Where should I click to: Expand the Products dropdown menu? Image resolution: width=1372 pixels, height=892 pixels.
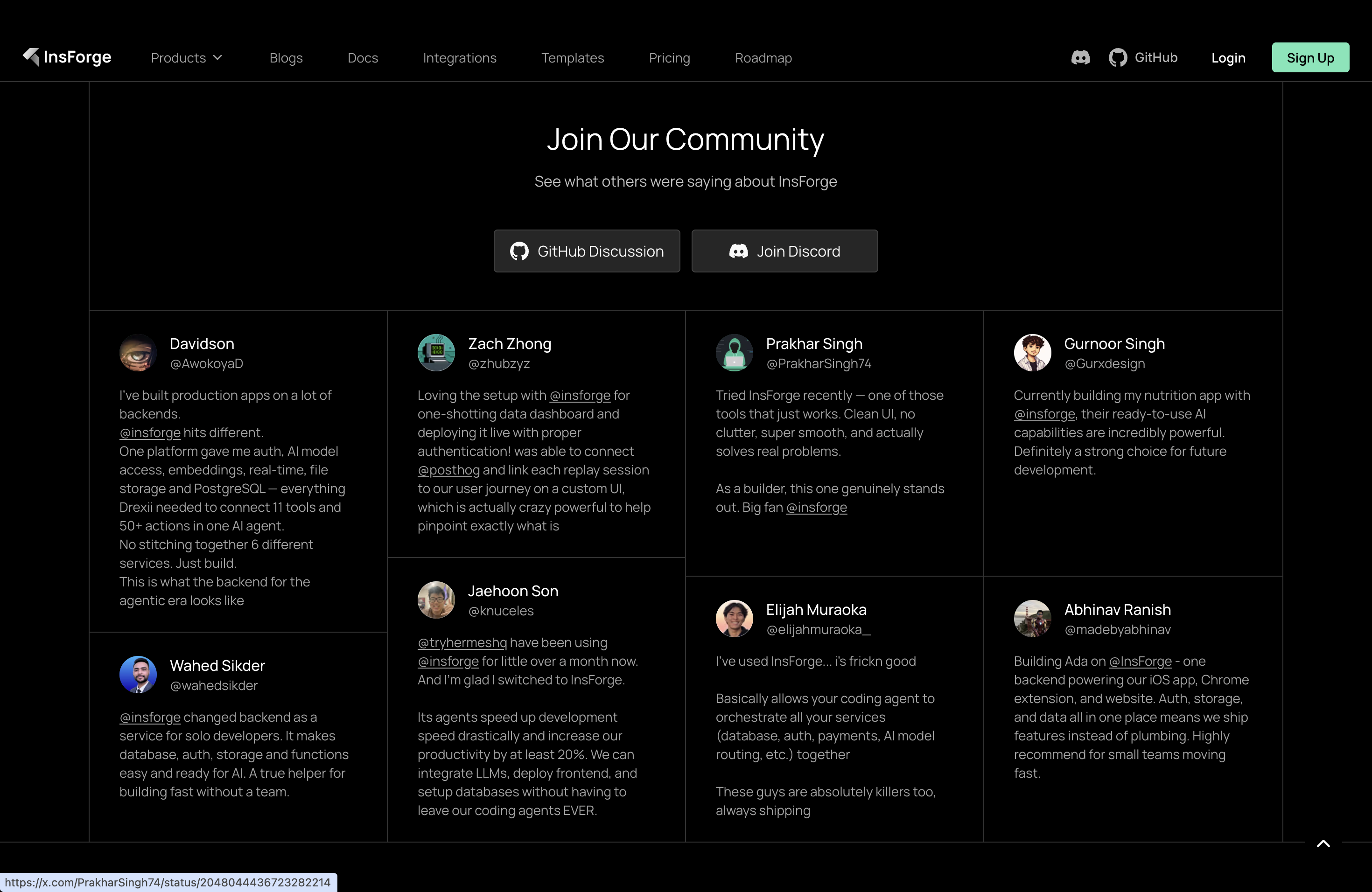[x=186, y=58]
